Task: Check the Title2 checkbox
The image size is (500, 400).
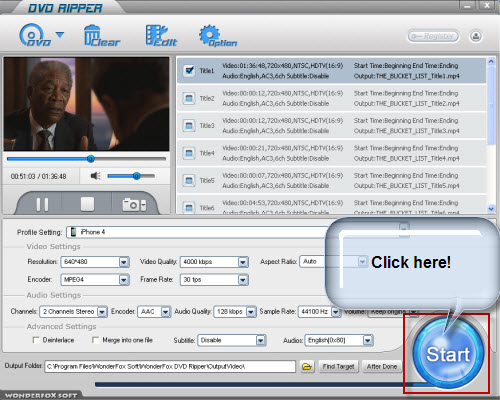Action: 189,98
